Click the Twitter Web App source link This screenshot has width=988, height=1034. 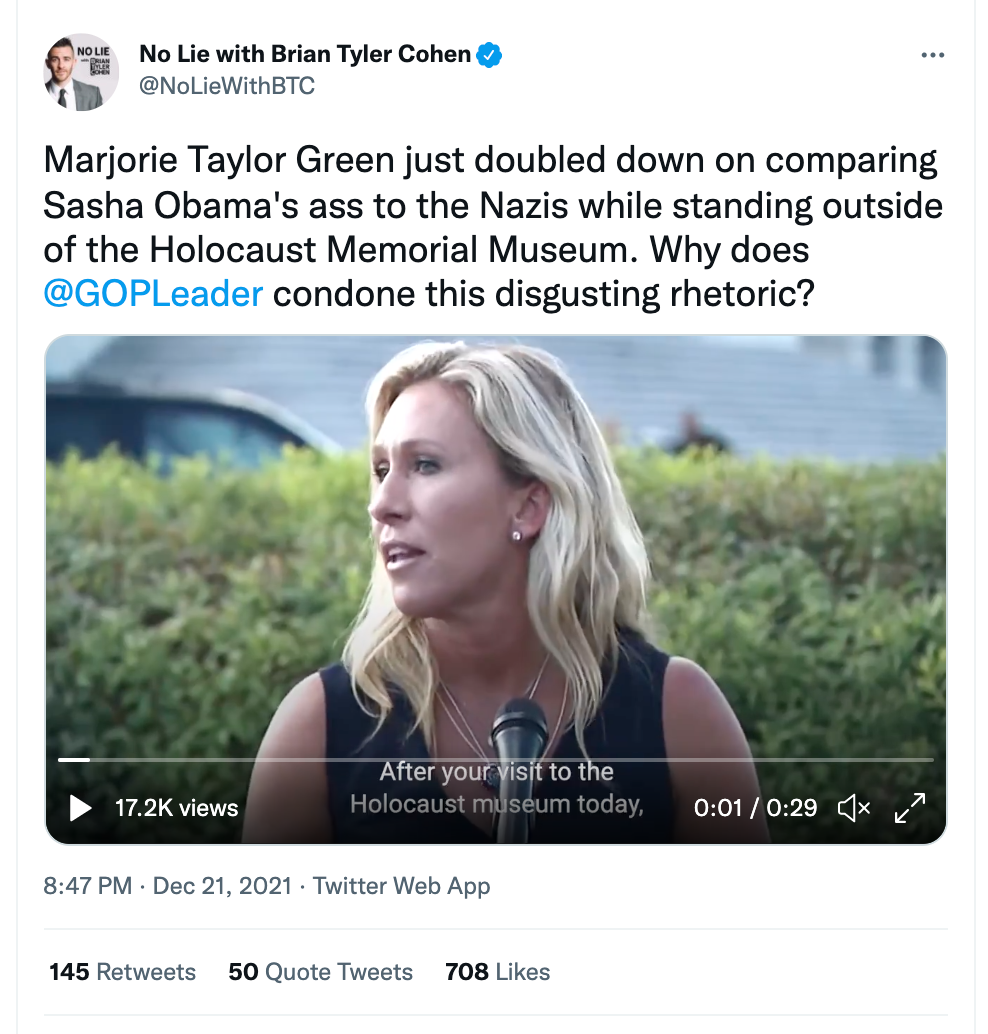(x=402, y=886)
